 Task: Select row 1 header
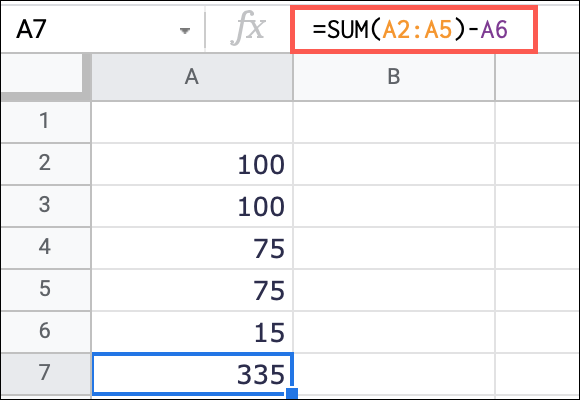[x=45, y=121]
